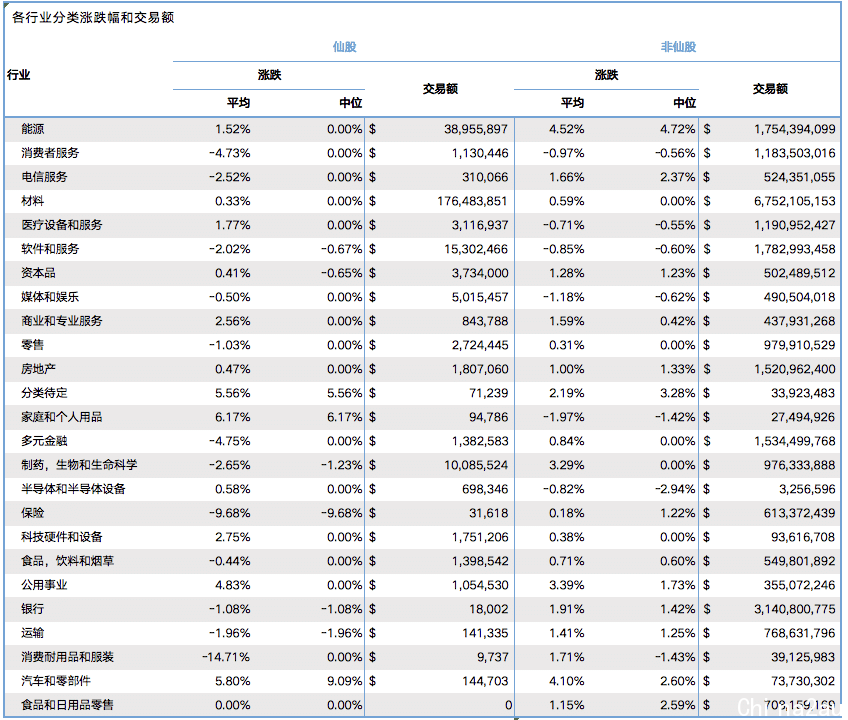This screenshot has width=848, height=720.
Task: Select the '消费耐用品和服装' row label
Action: [x=68, y=657]
